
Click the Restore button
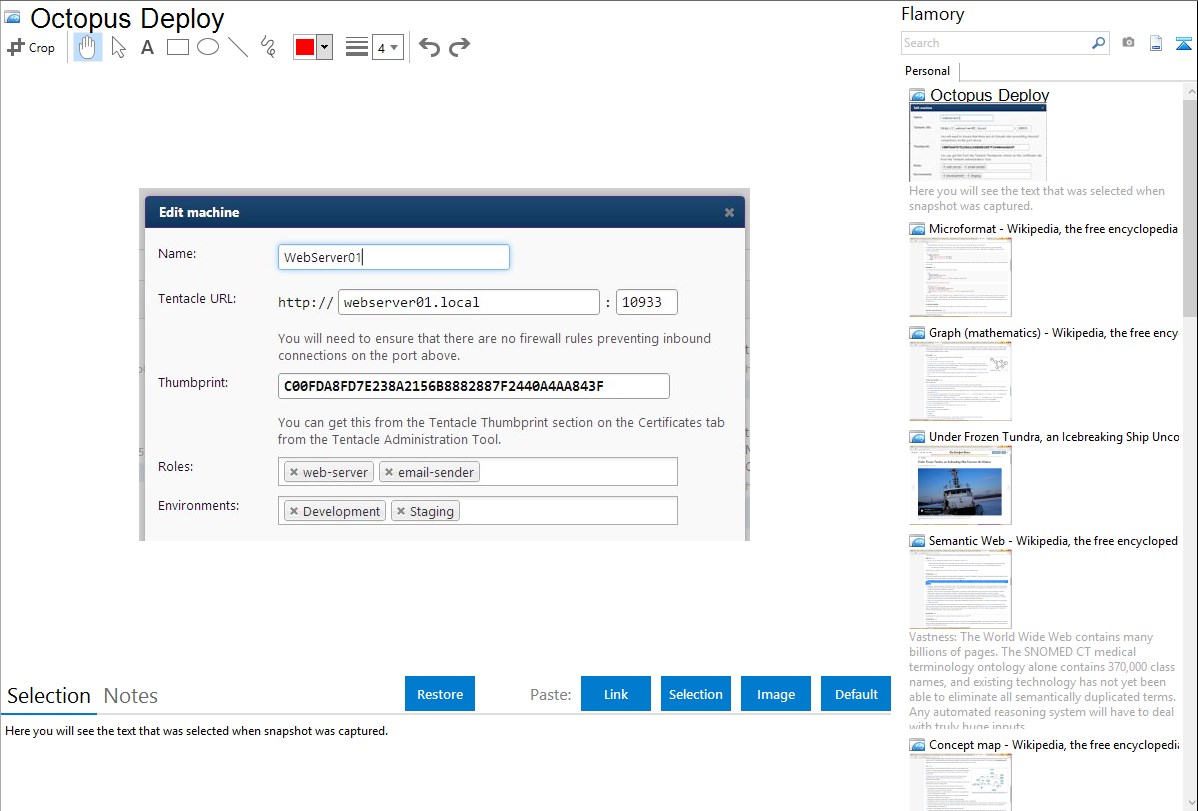click(x=440, y=694)
